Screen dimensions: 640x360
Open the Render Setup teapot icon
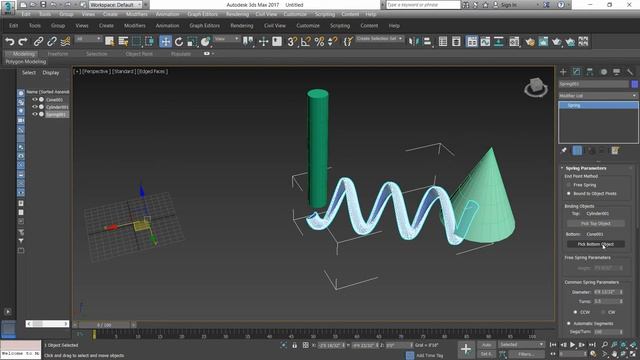click(x=530, y=41)
